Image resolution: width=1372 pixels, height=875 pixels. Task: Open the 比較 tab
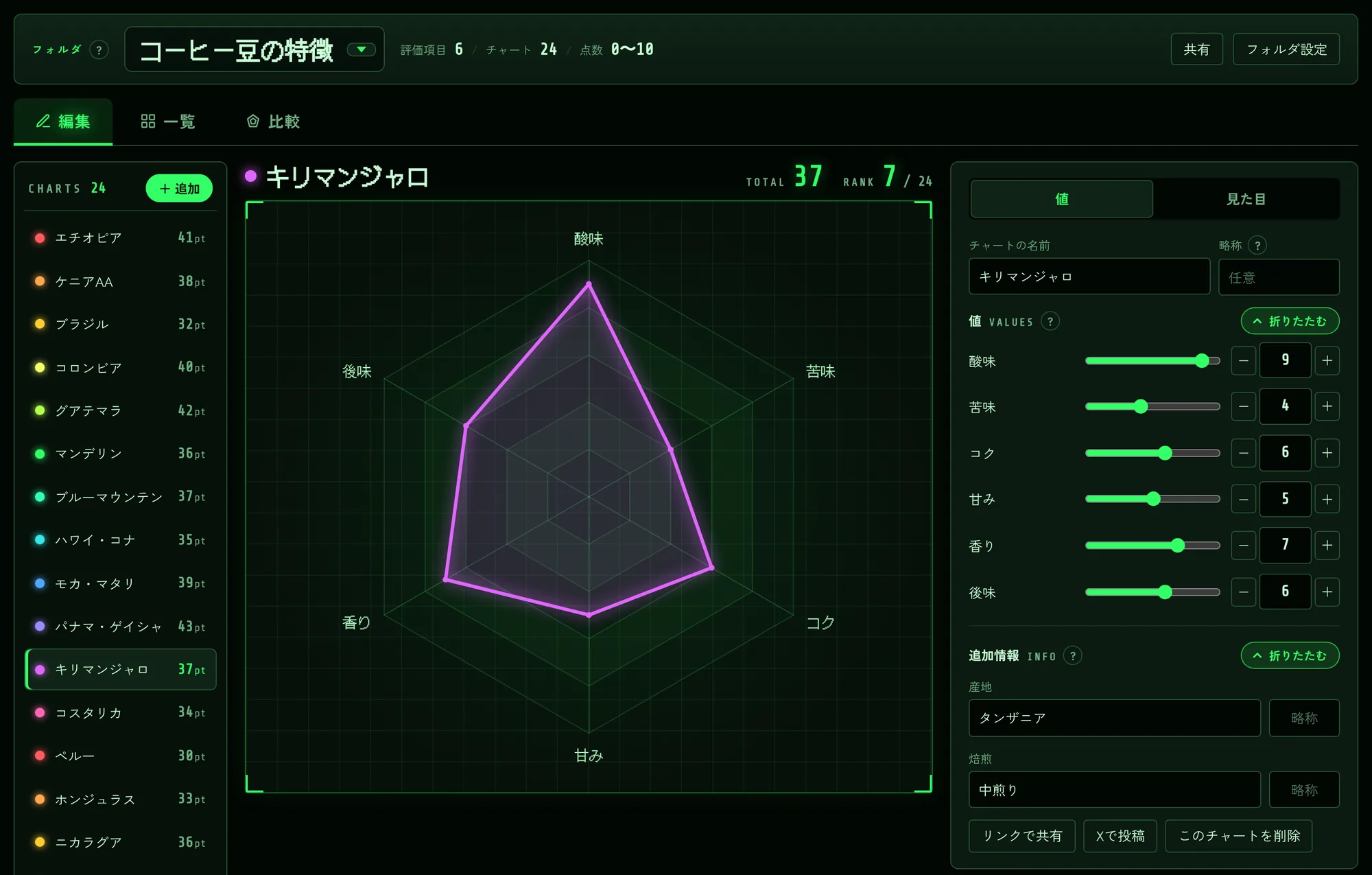(x=273, y=121)
